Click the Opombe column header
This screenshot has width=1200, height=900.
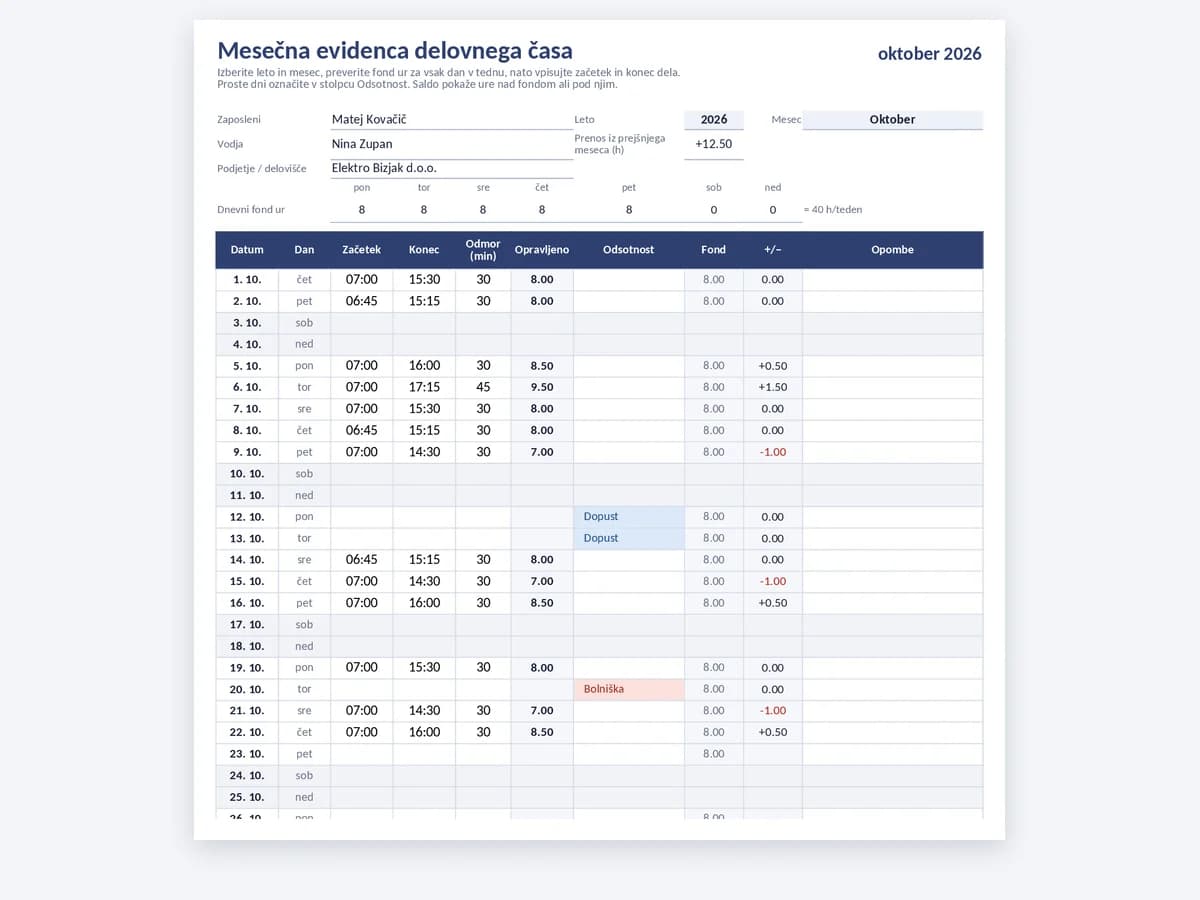(892, 250)
